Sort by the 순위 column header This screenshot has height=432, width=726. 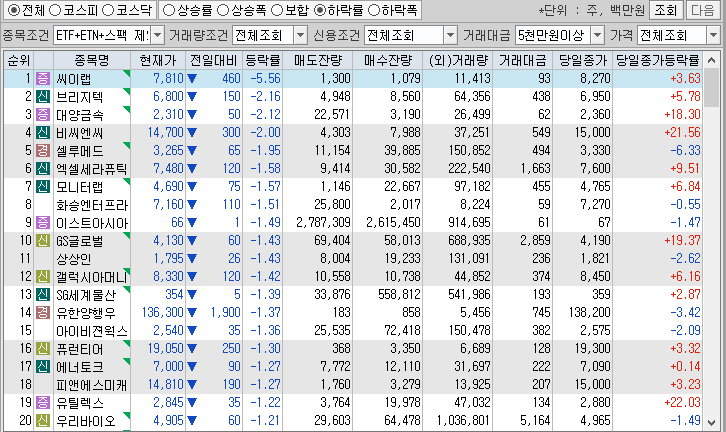pyautogui.click(x=19, y=60)
